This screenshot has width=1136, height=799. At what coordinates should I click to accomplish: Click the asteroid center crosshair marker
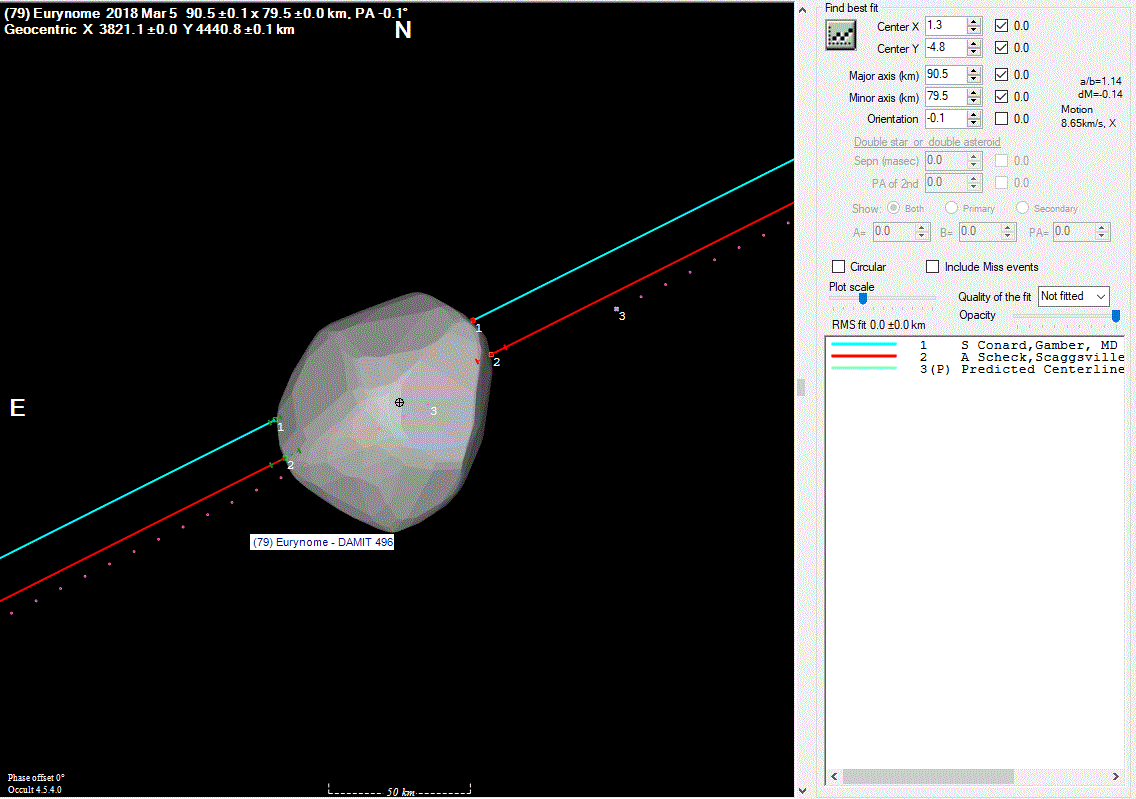(x=399, y=402)
